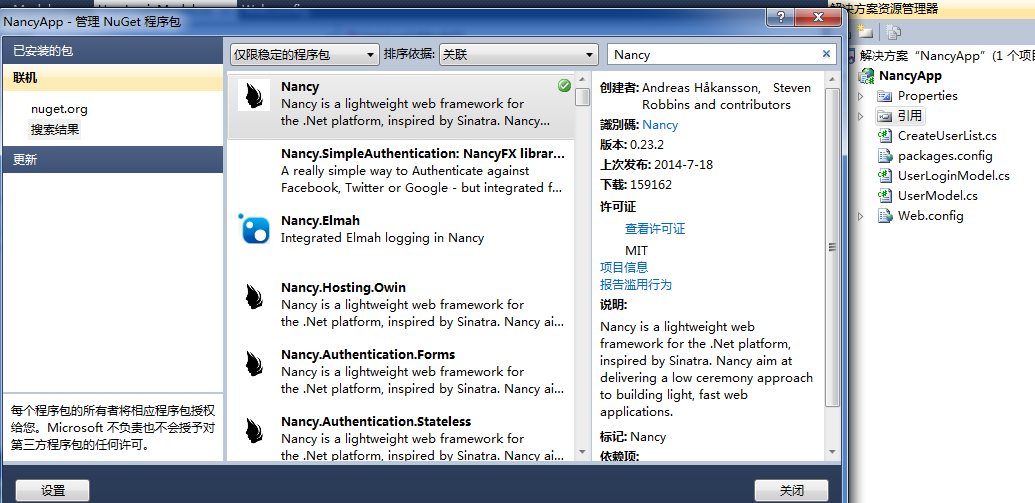Image resolution: width=1035 pixels, height=503 pixels.
Task: Select the Nancy.Authentication.Stateless package title
Action: (x=376, y=421)
